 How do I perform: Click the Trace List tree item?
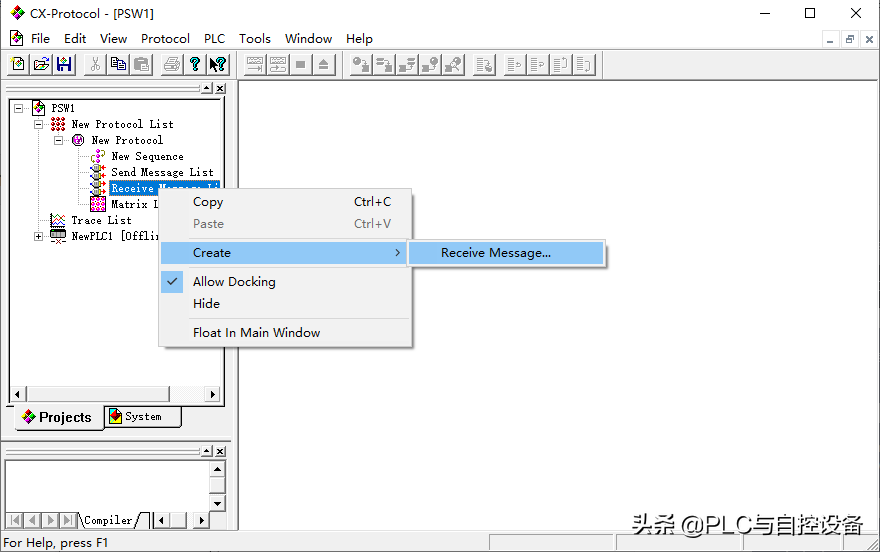tap(101, 220)
